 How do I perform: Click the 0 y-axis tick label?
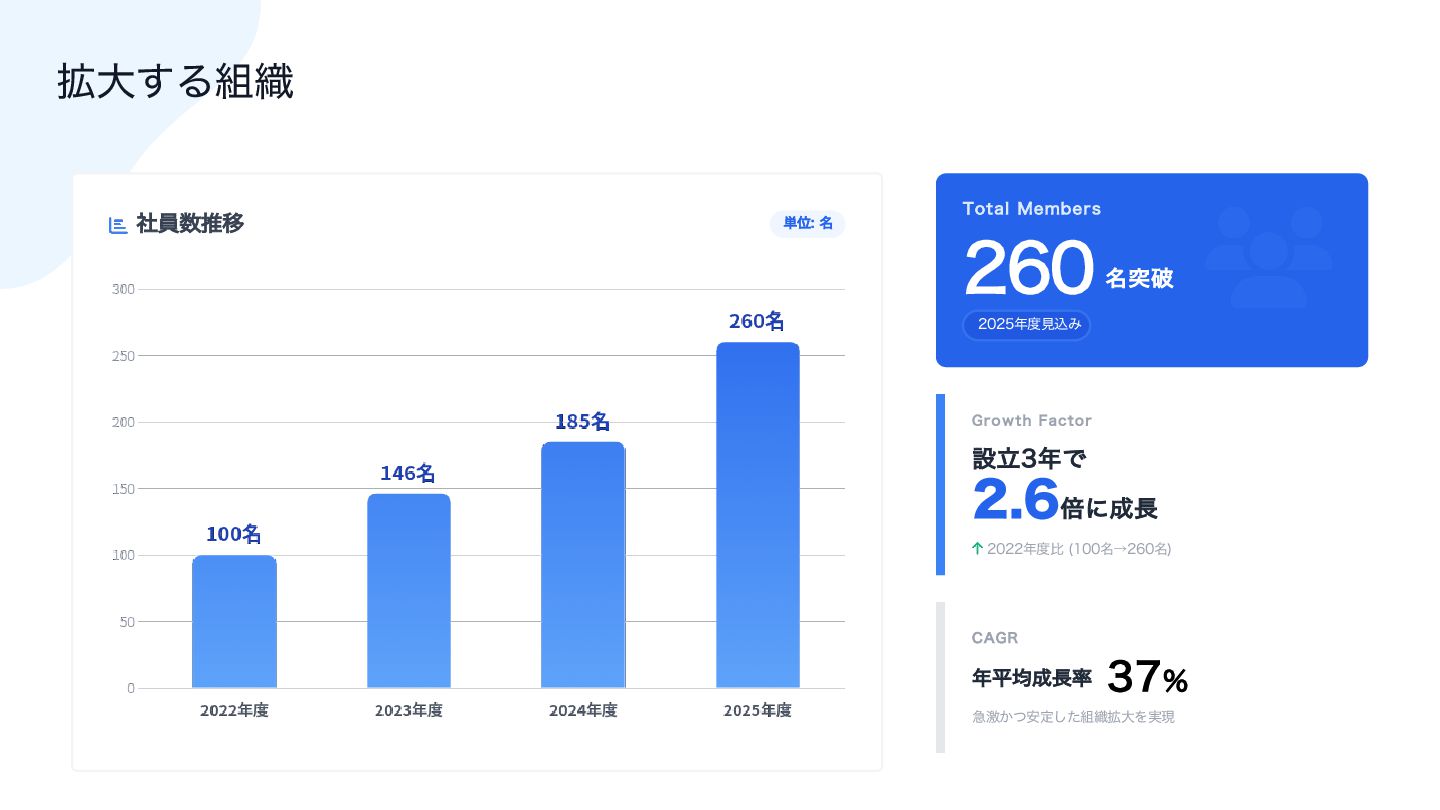point(131,688)
